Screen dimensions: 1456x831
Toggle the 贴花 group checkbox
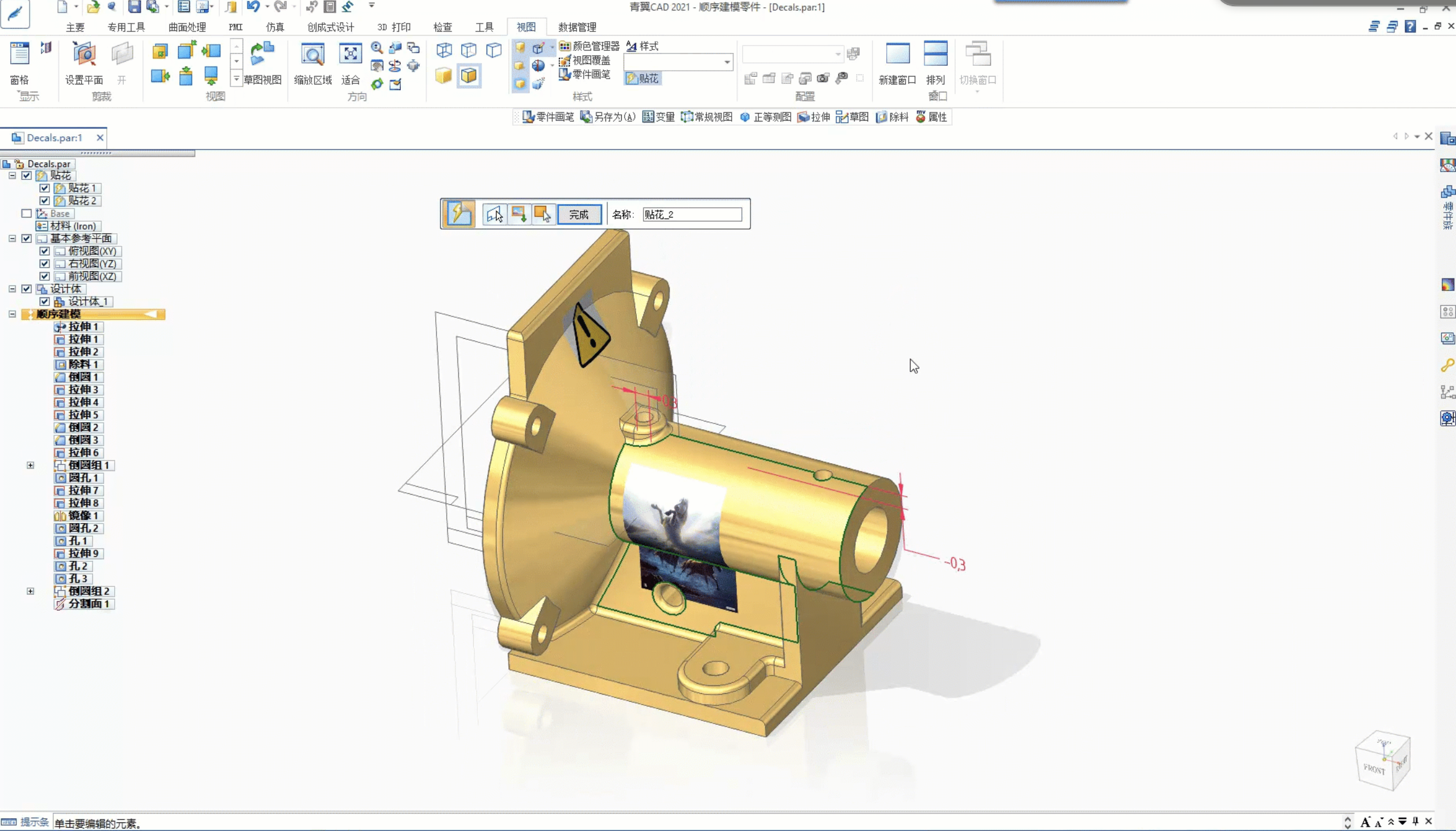[x=27, y=175]
